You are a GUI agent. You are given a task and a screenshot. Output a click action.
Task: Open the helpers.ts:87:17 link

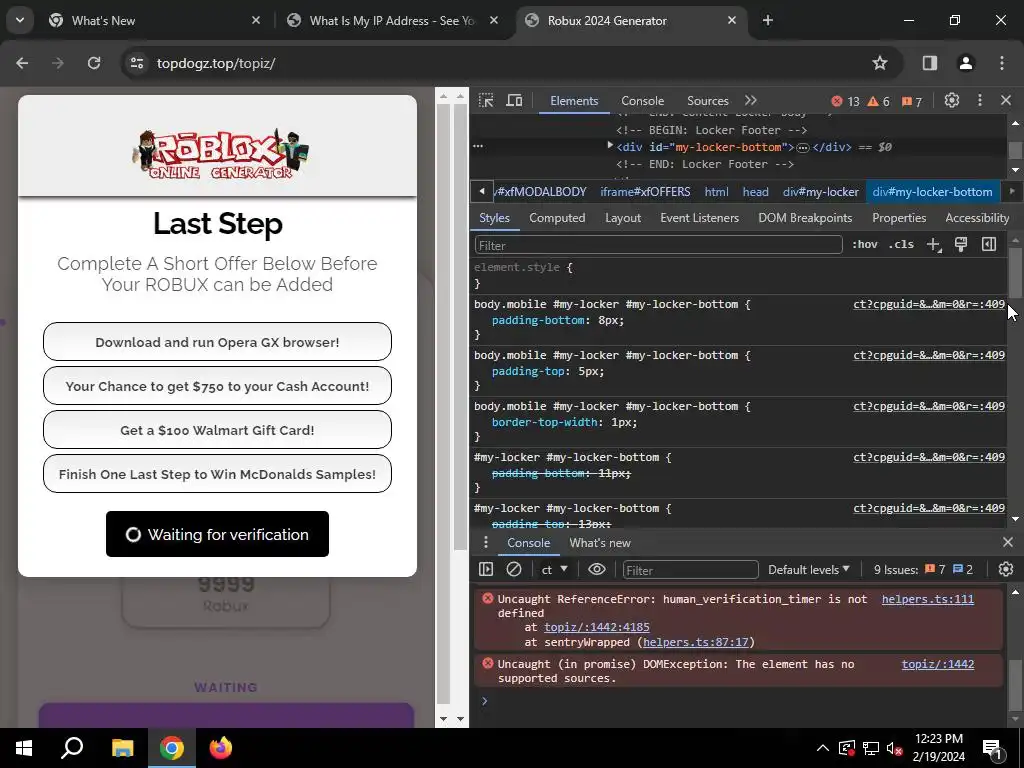pos(696,642)
